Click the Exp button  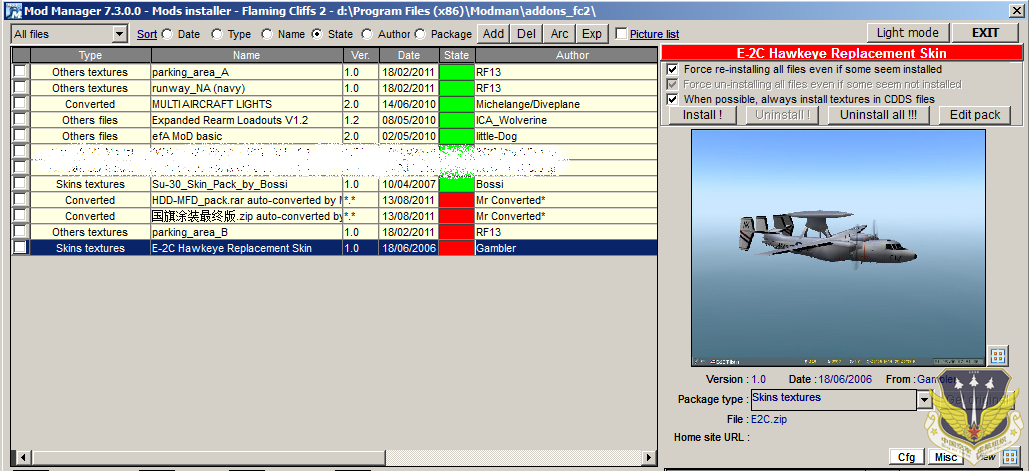point(592,33)
